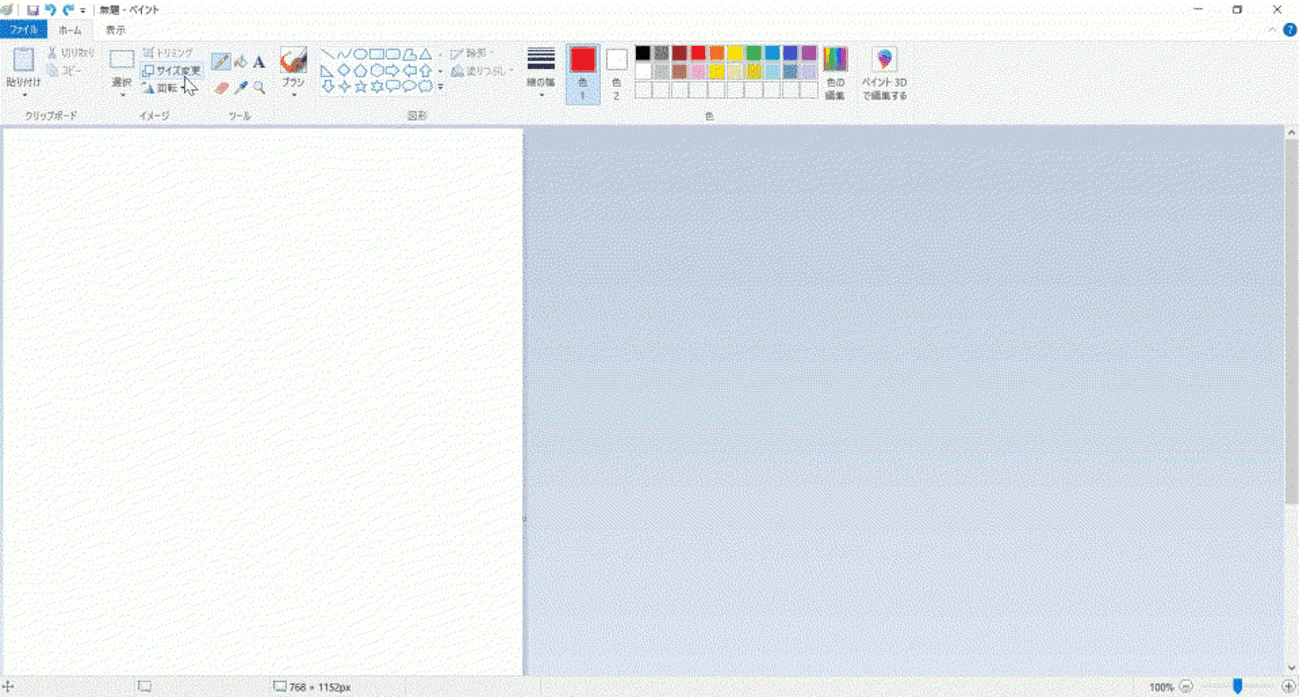Click the Undo arrow in title bar
Screen dimensions: 1299x697
(x=50, y=10)
